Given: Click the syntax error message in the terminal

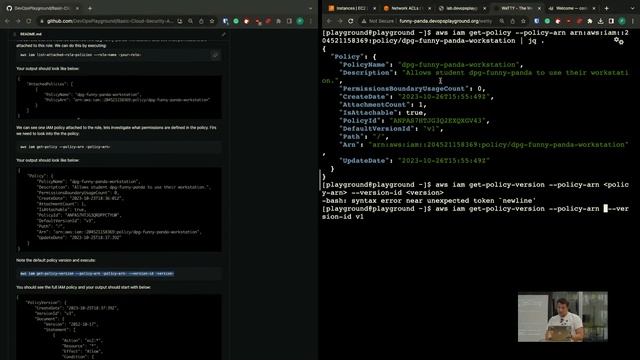Looking at the screenshot, I should click(x=429, y=201).
